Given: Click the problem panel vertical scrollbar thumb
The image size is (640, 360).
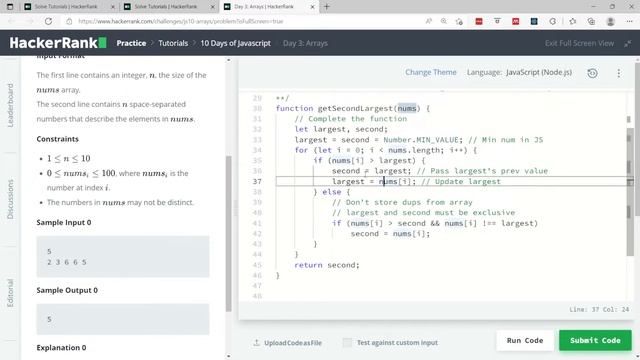Looking at the screenshot, I should 229,233.
